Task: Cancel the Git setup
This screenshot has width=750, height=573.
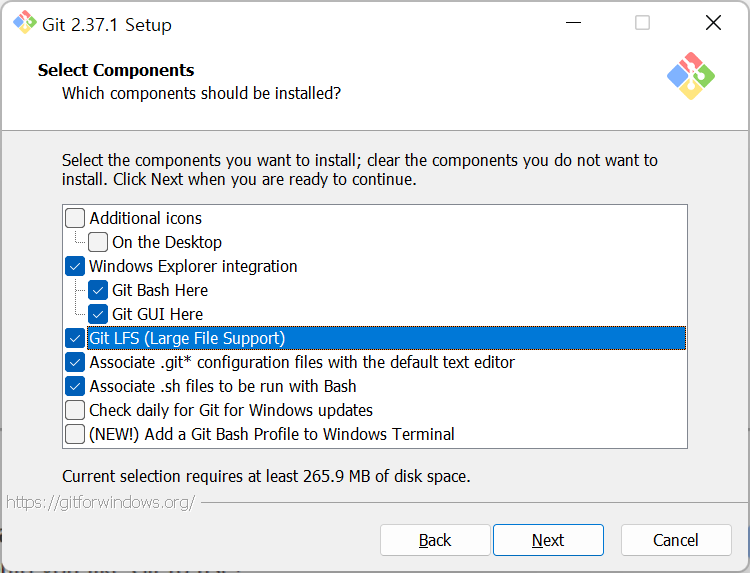Action: click(x=676, y=540)
